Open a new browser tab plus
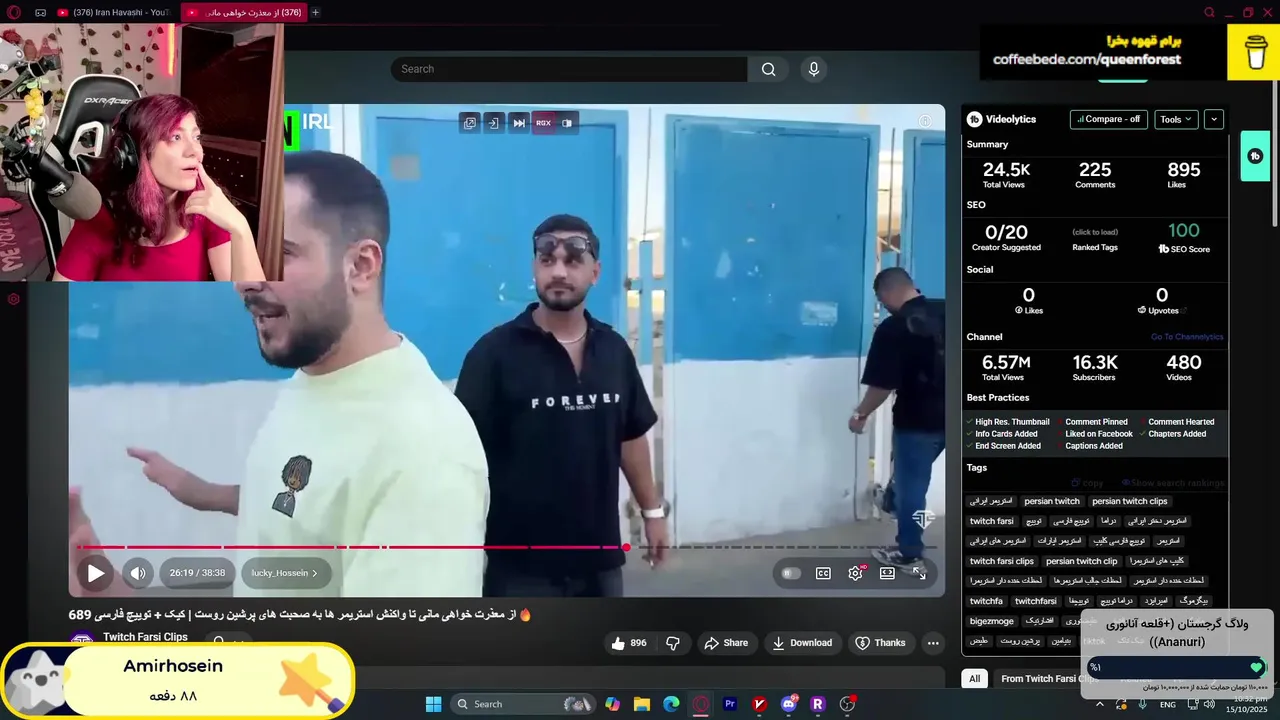This screenshot has height=720, width=1280. point(316,12)
